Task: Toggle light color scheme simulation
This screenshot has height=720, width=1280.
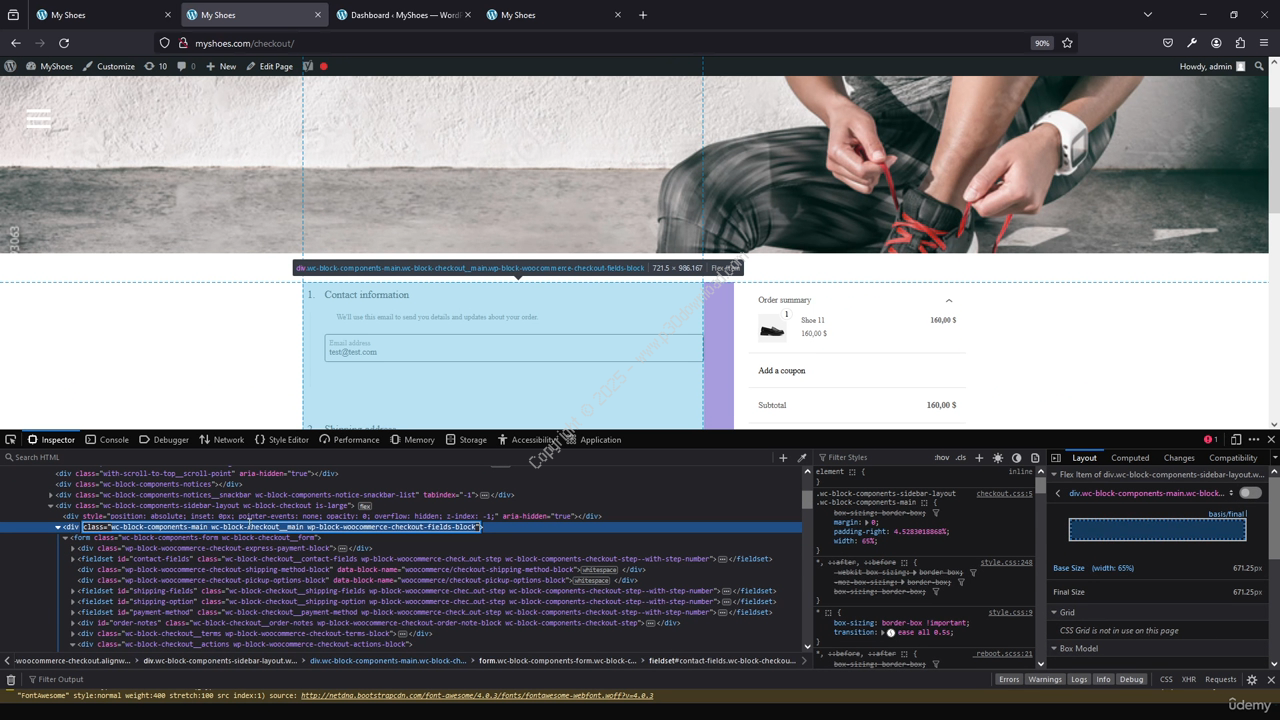Action: pyautogui.click(x=998, y=457)
